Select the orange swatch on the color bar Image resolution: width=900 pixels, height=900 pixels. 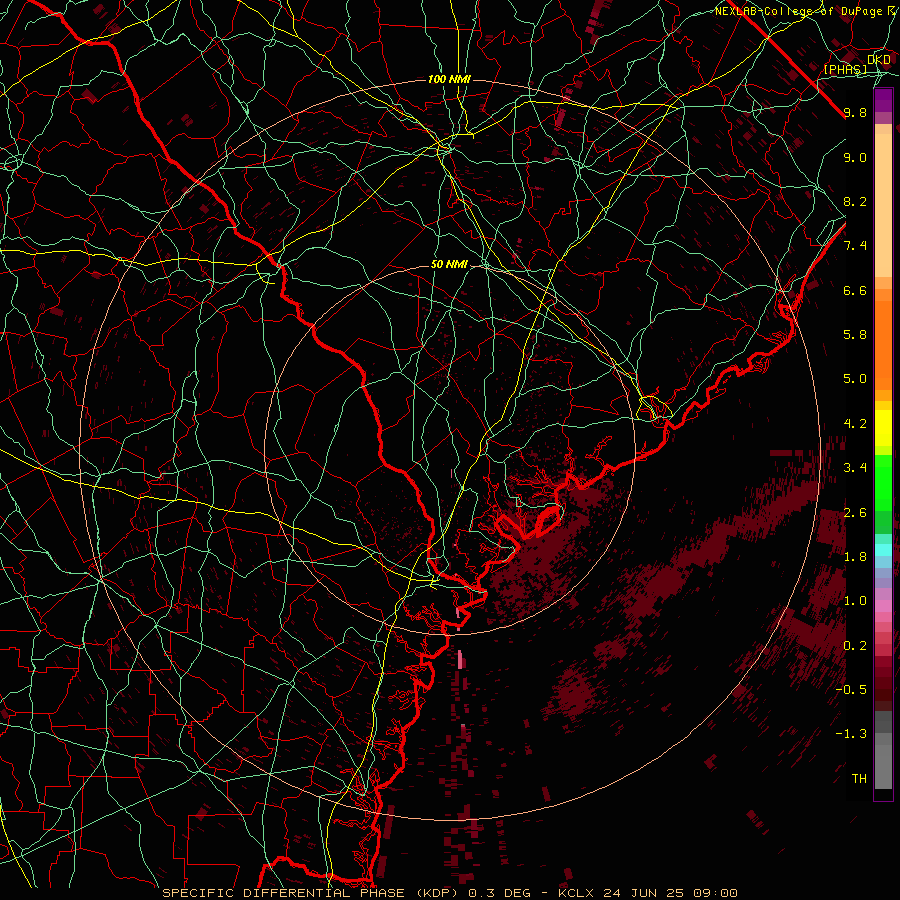pos(883,344)
